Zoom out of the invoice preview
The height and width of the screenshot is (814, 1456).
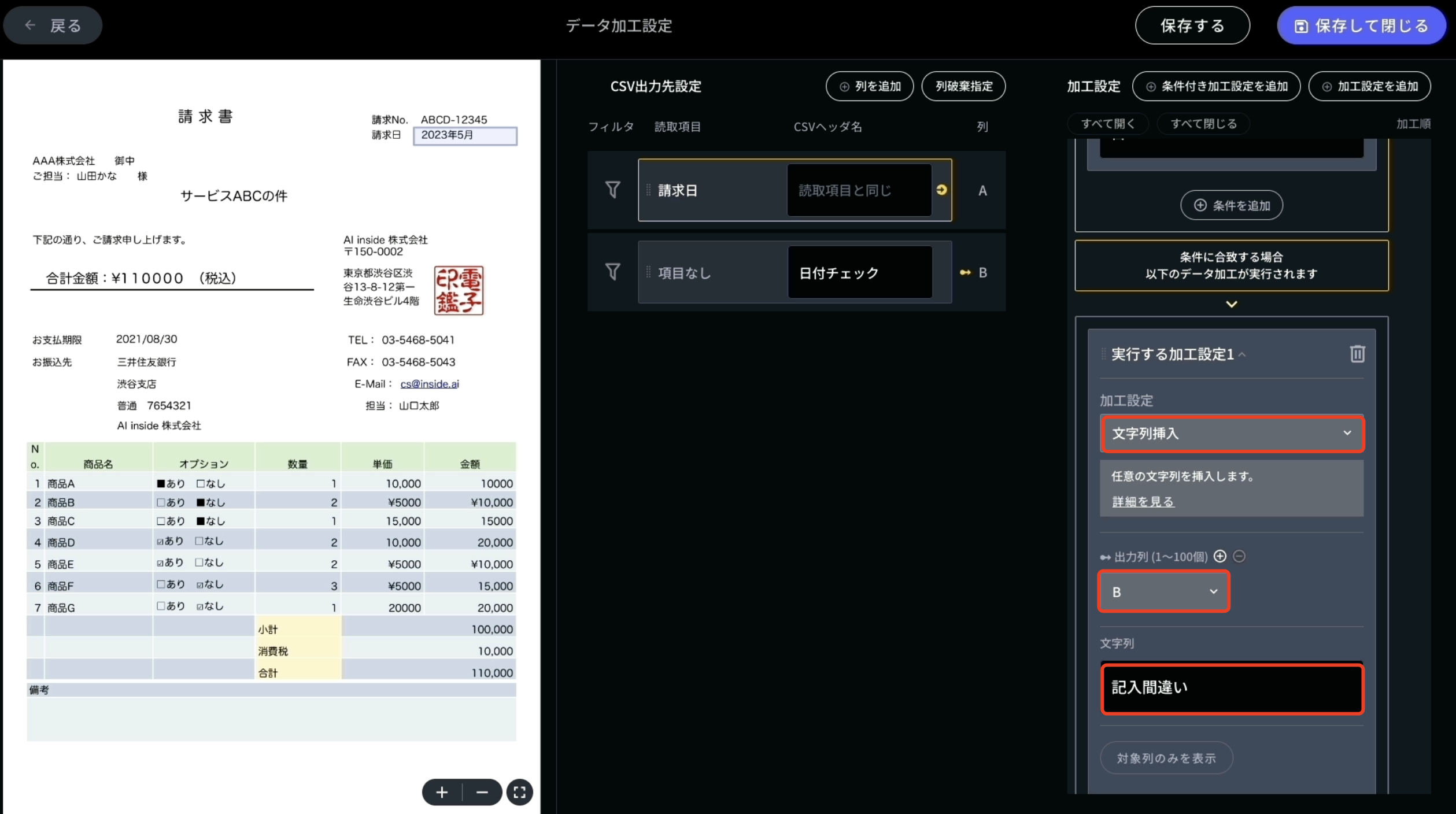(482, 792)
